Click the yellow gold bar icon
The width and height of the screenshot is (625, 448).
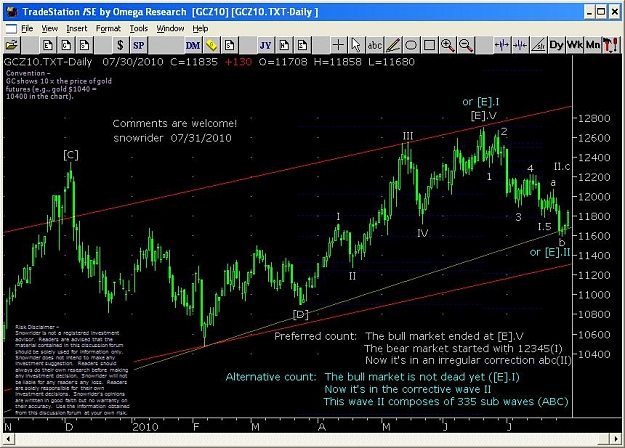211,45
